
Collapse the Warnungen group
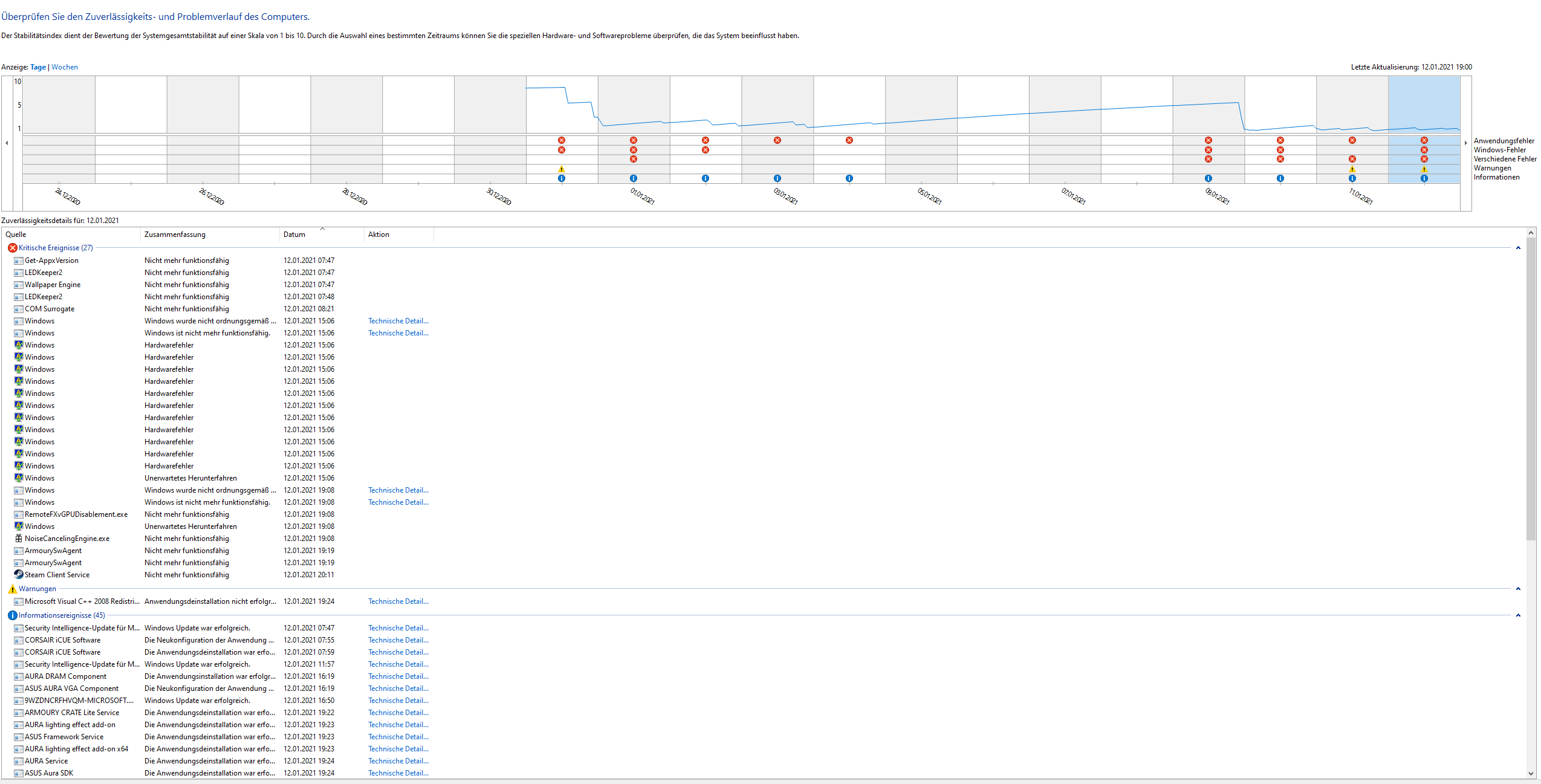(1518, 589)
